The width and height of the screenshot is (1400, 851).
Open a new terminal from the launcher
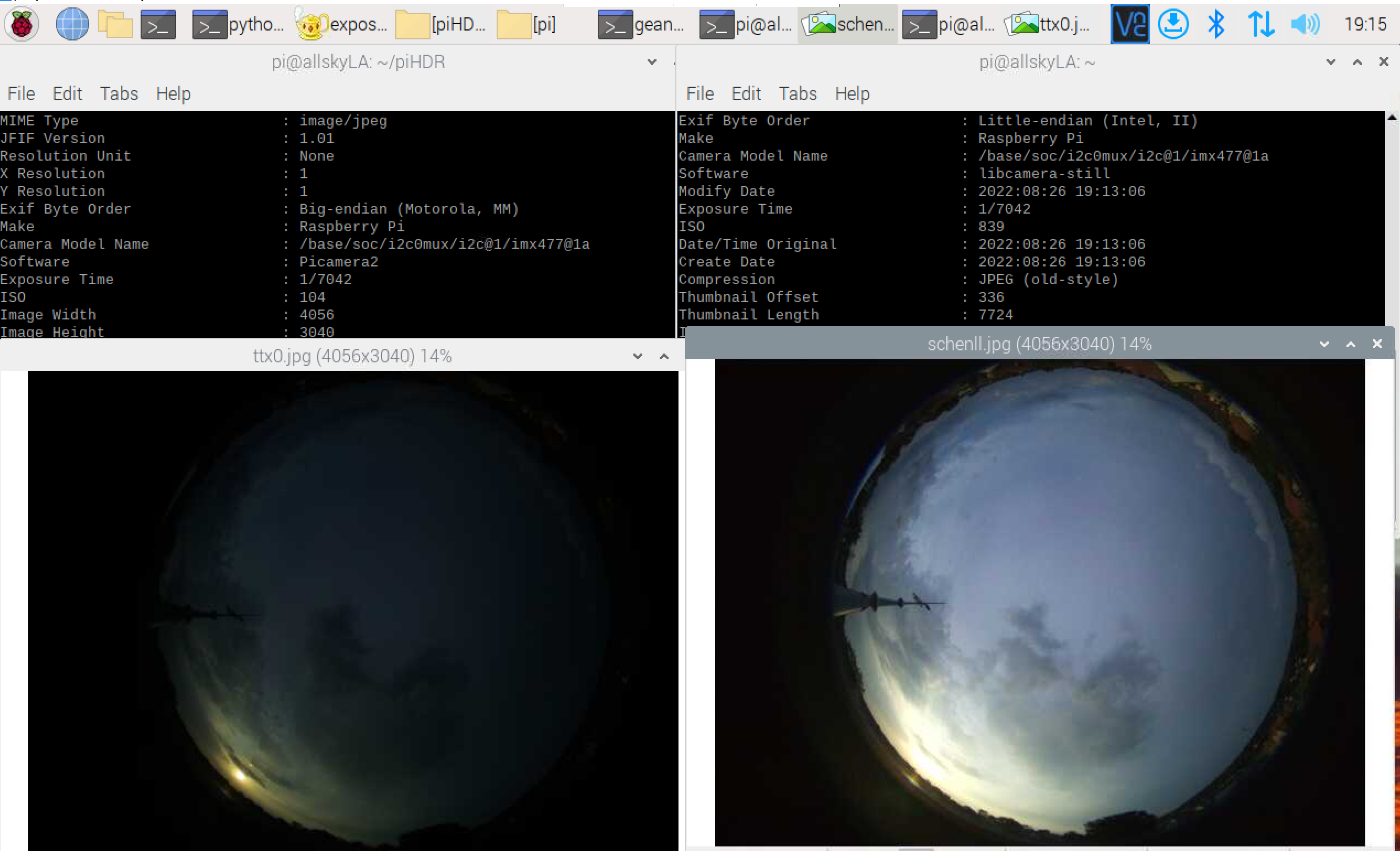click(x=158, y=24)
